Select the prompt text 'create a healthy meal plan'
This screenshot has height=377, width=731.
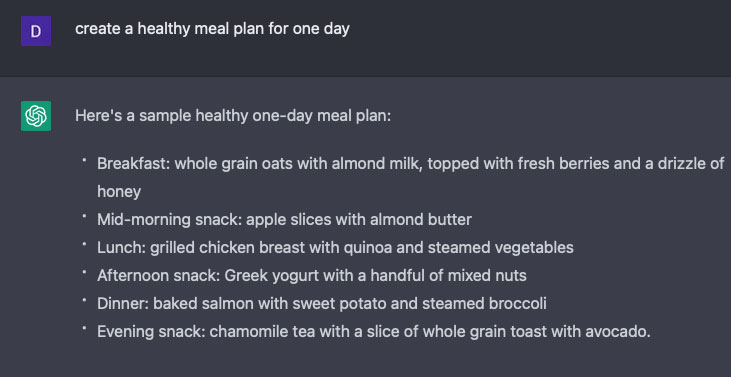coord(170,29)
